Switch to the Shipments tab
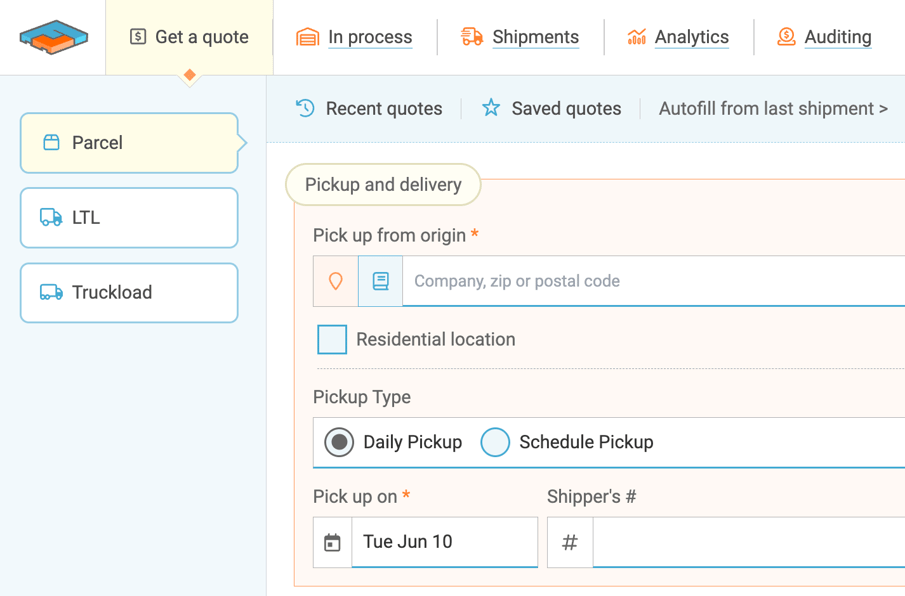Screen dimensions: 905x596 coord(535,37)
